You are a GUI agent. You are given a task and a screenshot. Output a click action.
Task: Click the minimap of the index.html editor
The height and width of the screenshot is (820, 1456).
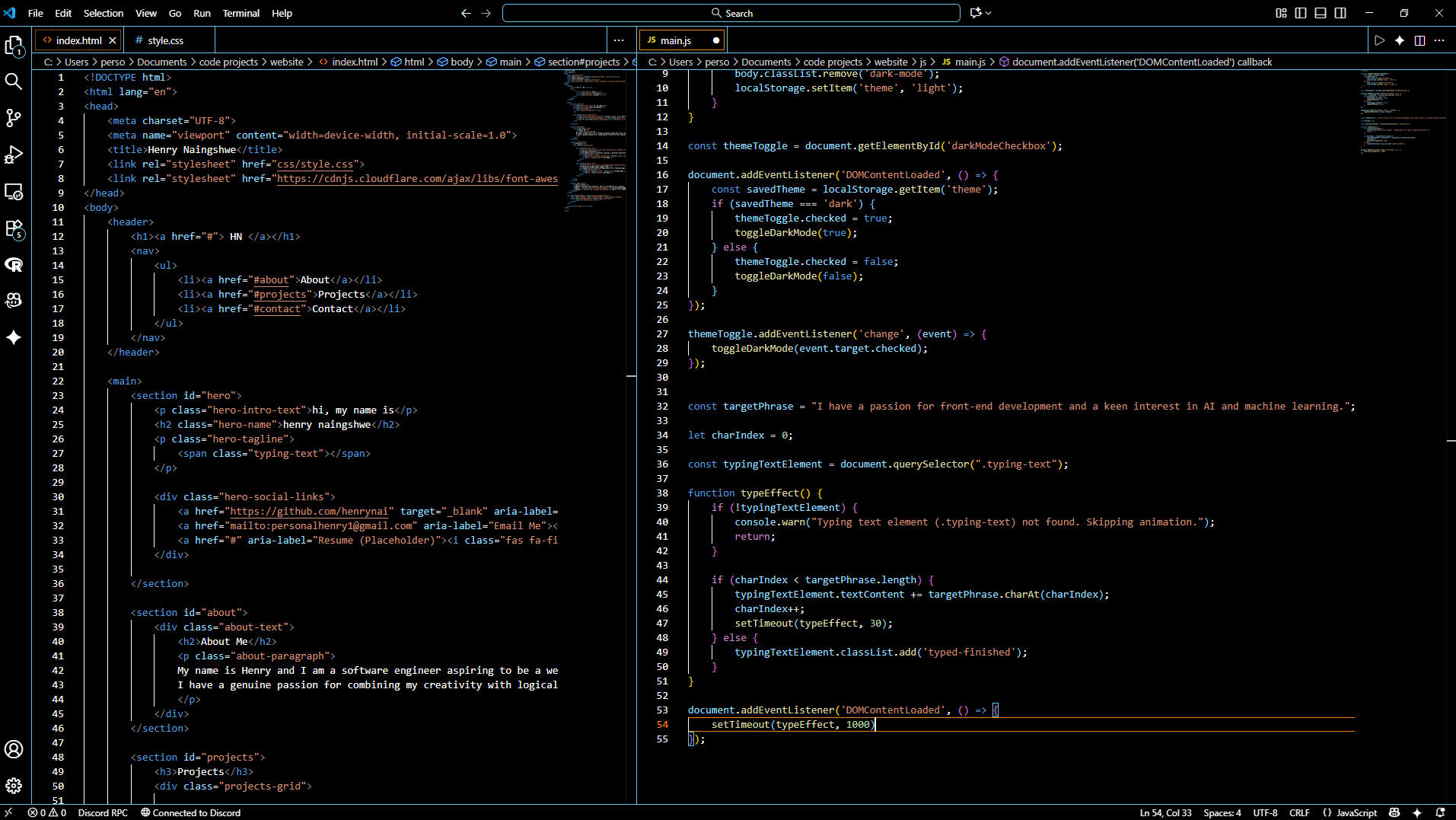point(595,141)
